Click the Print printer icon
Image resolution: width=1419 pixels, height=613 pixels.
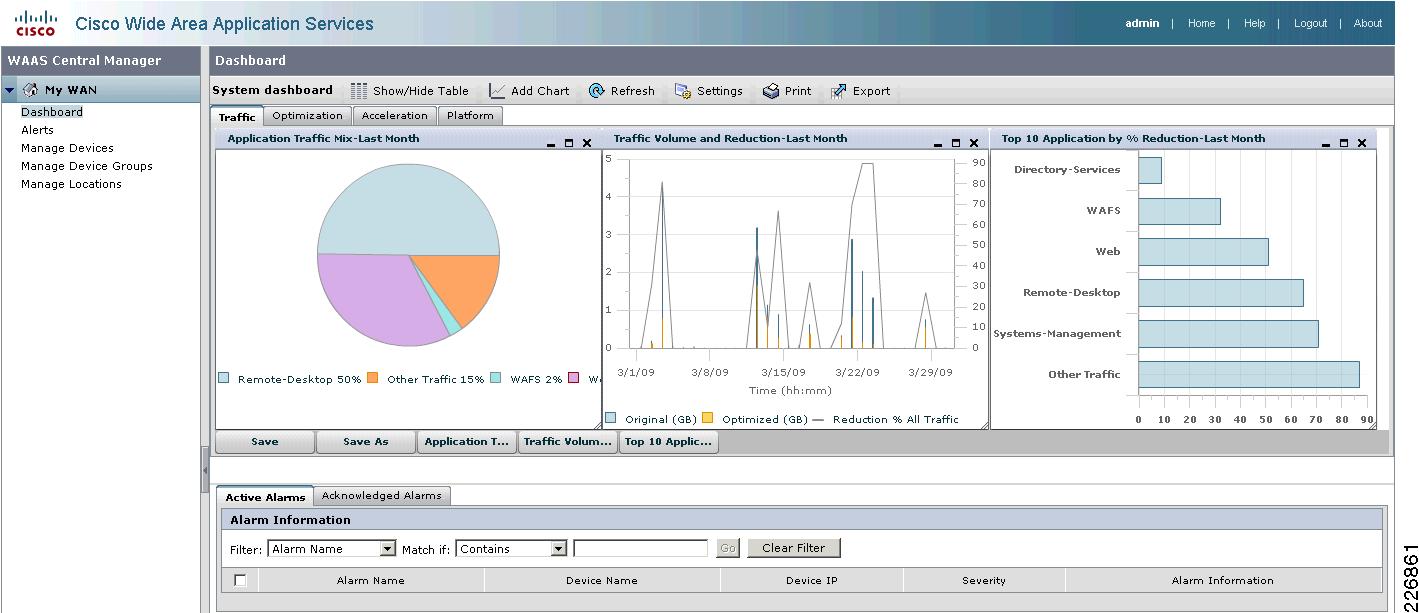tap(771, 91)
